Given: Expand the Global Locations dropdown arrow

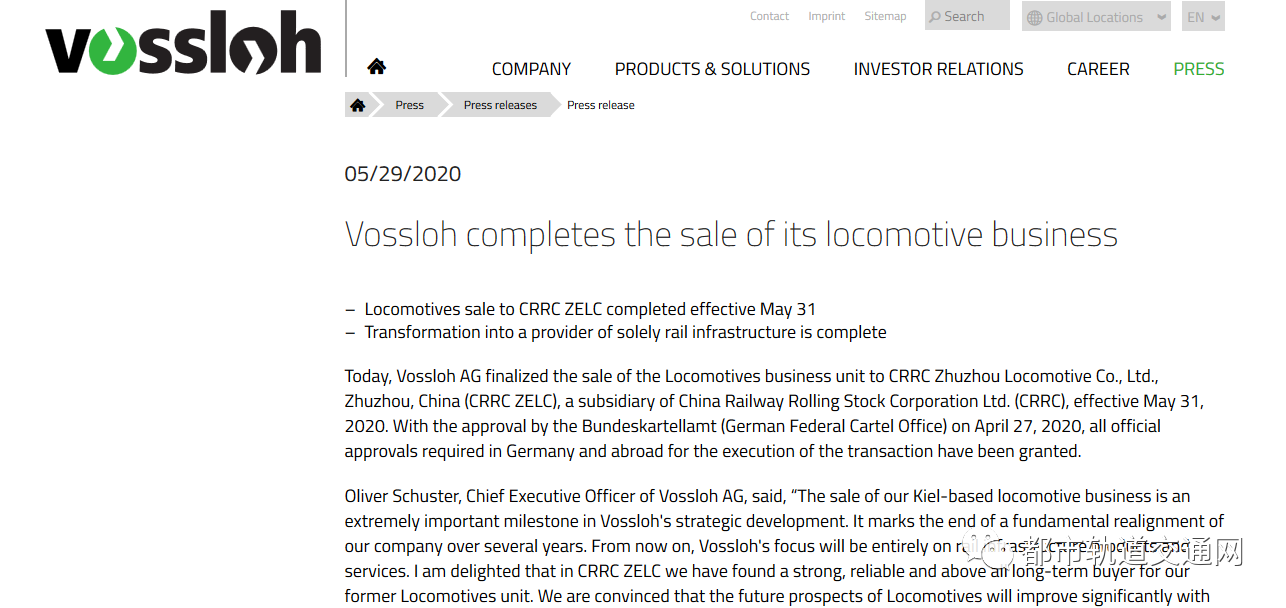Looking at the screenshot, I should 1160,17.
